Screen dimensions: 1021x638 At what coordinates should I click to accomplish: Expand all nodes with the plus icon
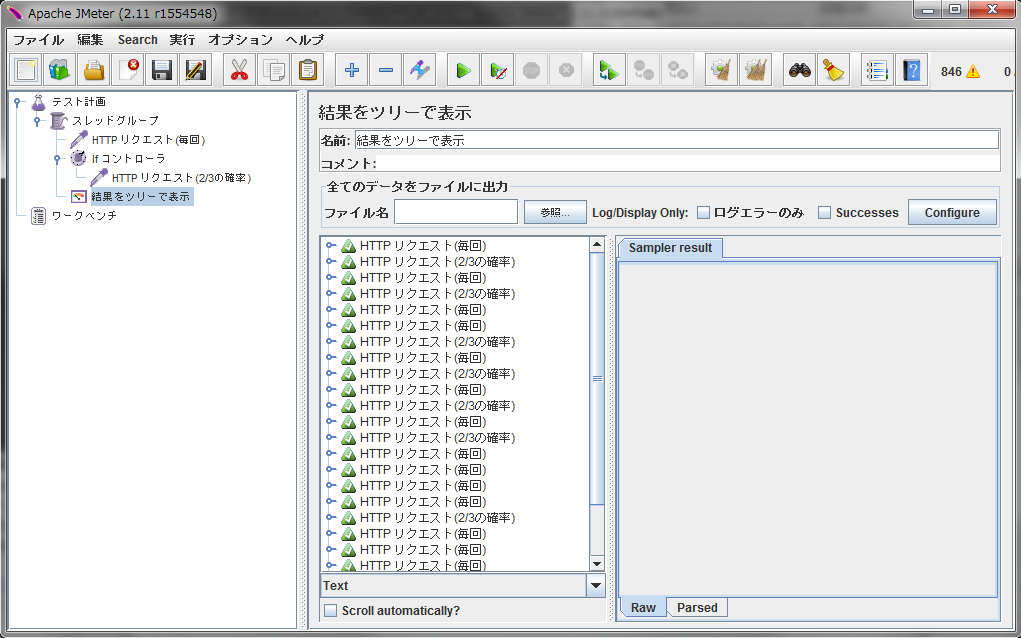[352, 70]
